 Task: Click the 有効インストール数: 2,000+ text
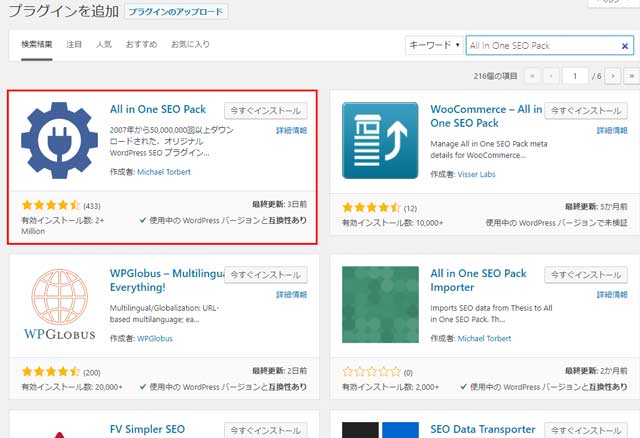click(x=391, y=387)
